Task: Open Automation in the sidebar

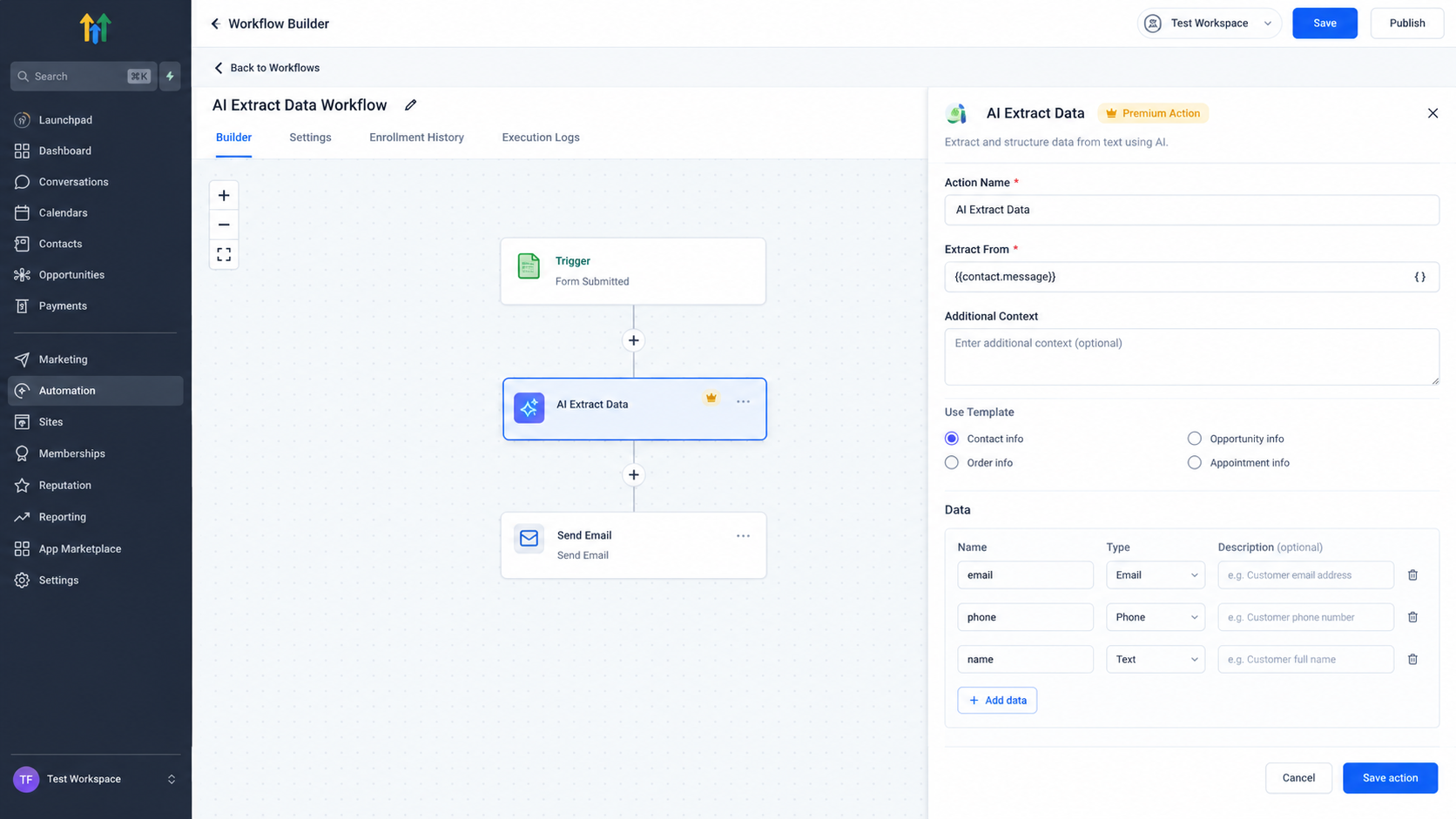Action: click(x=96, y=391)
